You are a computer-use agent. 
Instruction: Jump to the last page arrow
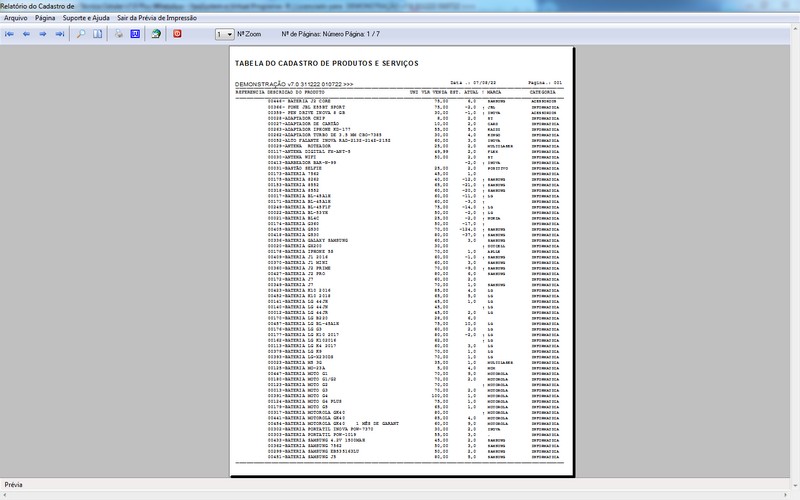[x=60, y=34]
